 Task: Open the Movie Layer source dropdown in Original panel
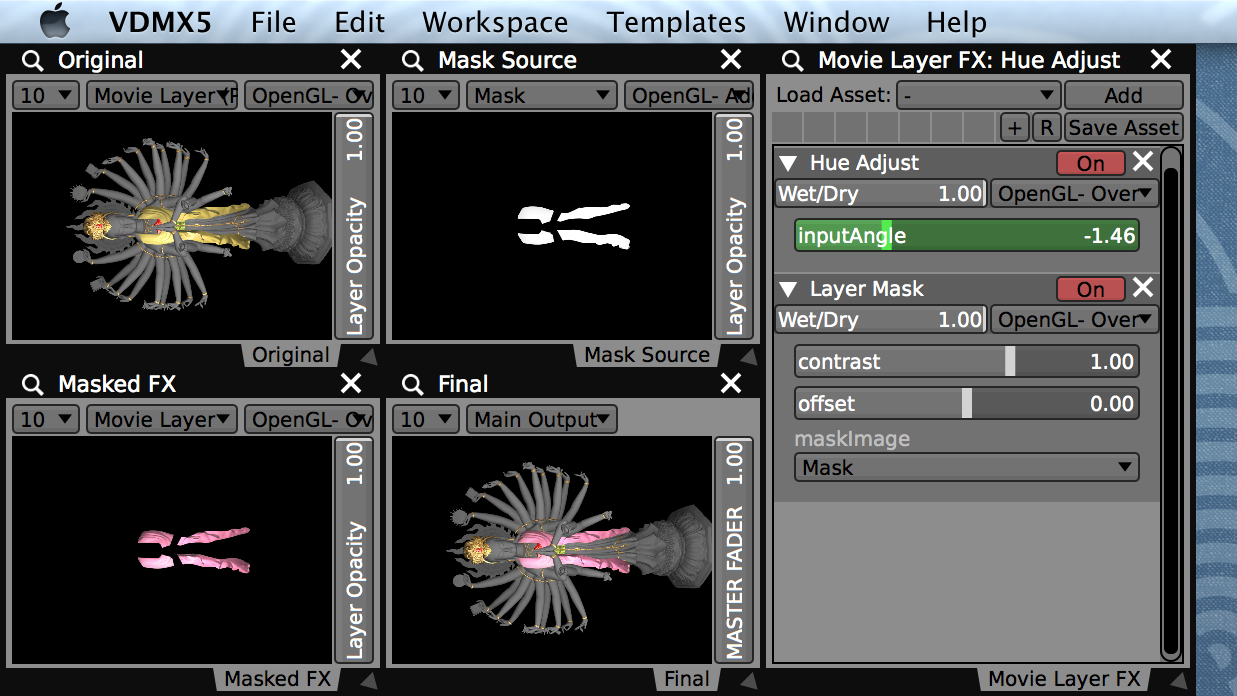[x=162, y=96]
